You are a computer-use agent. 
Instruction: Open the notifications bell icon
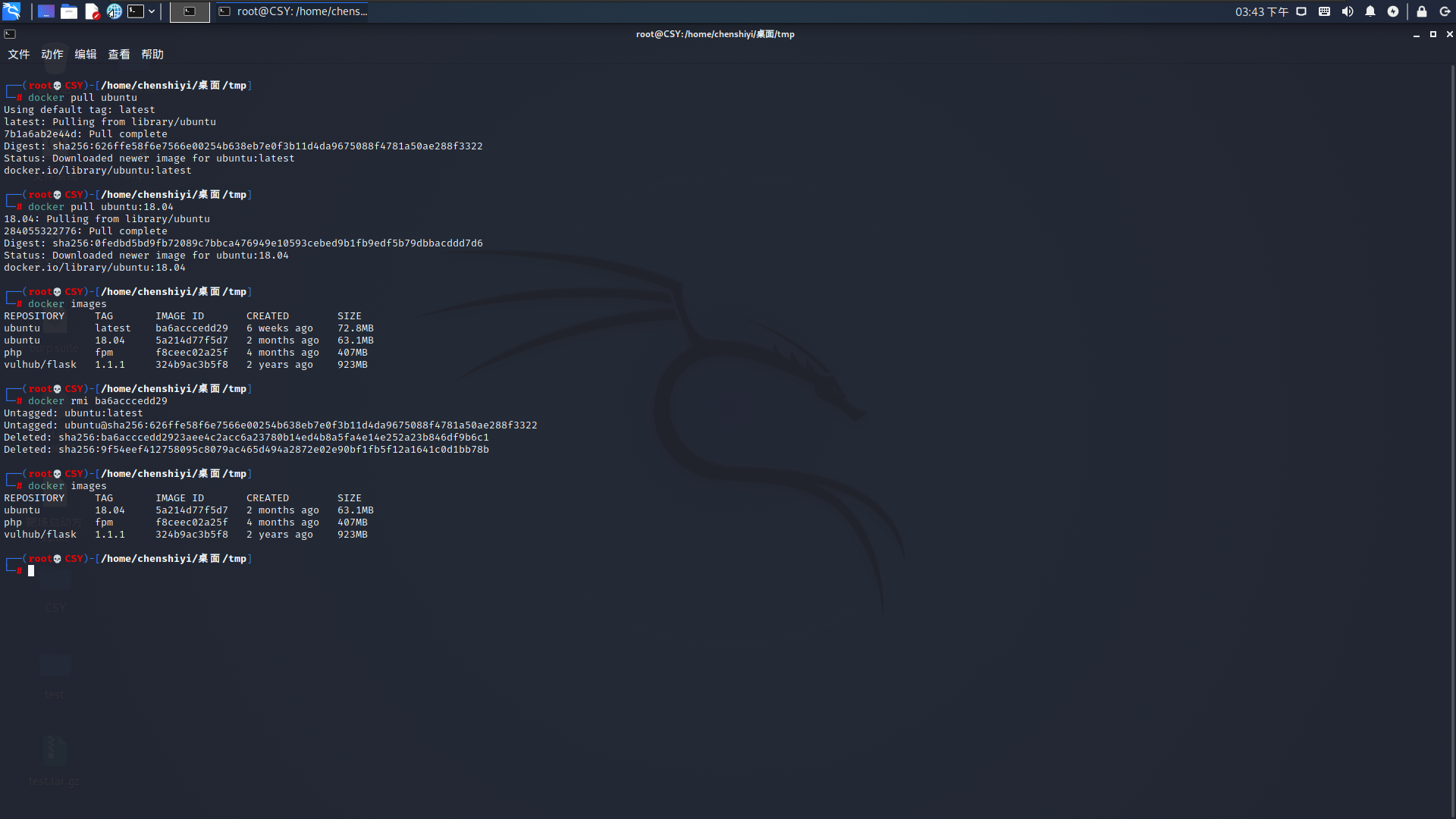[x=1370, y=11]
